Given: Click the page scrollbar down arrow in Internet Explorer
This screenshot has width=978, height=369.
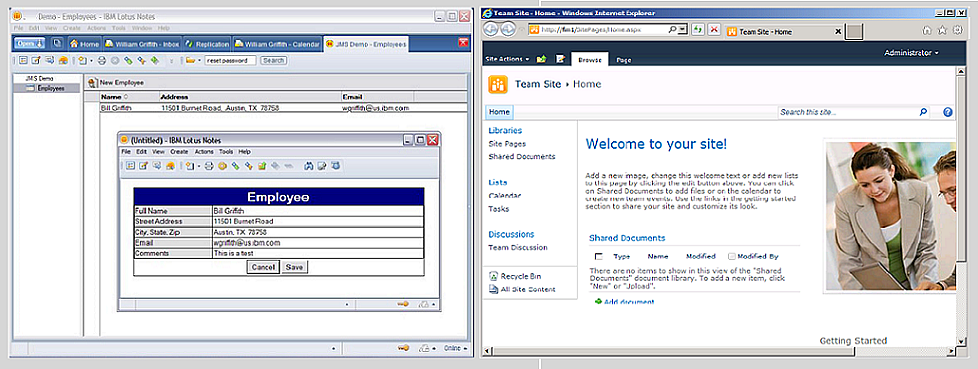Looking at the screenshot, I should point(960,341).
